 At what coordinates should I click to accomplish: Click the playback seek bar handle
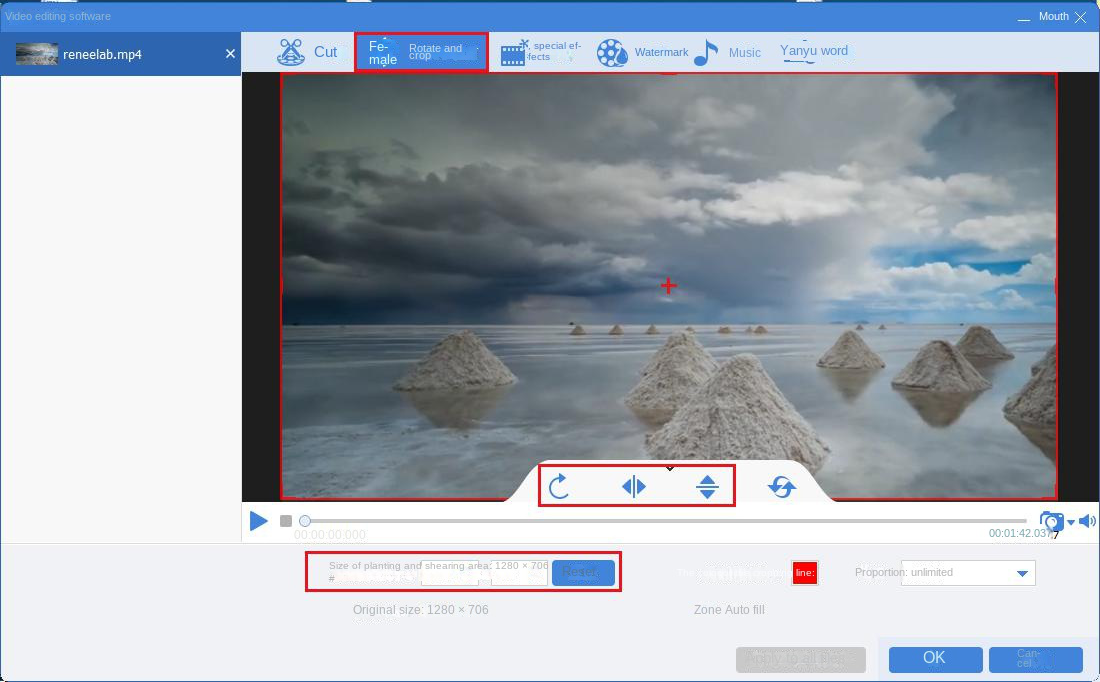305,521
